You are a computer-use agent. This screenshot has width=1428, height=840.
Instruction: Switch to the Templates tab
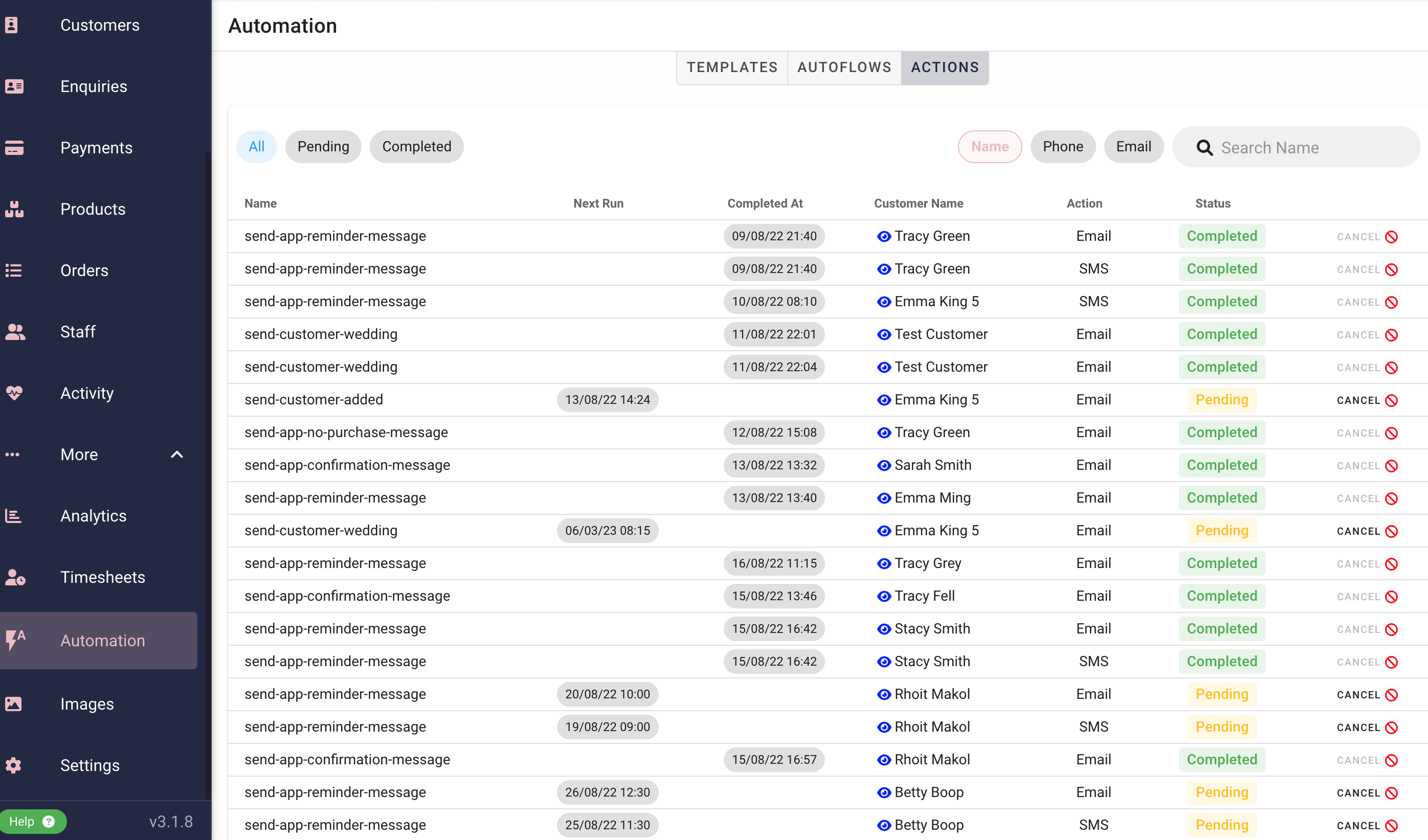click(731, 67)
